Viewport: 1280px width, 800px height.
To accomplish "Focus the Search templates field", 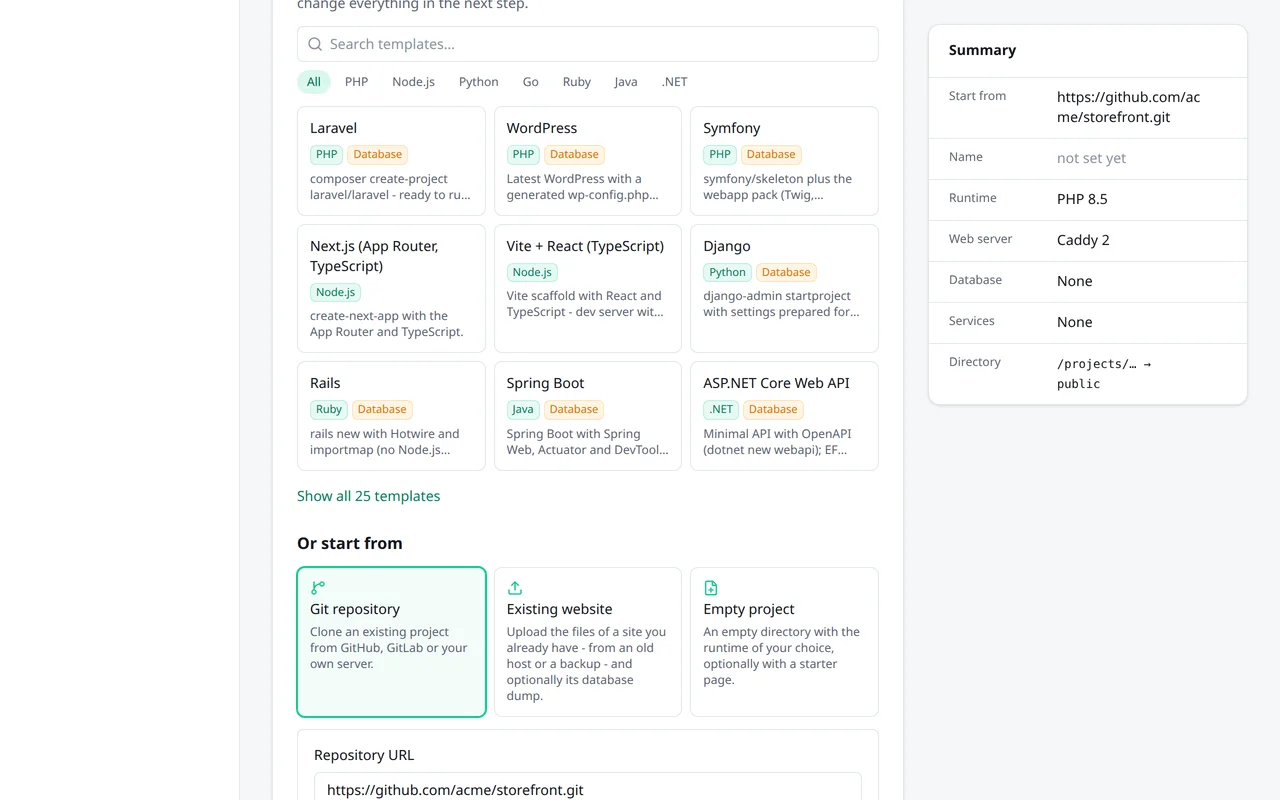I will 588,44.
